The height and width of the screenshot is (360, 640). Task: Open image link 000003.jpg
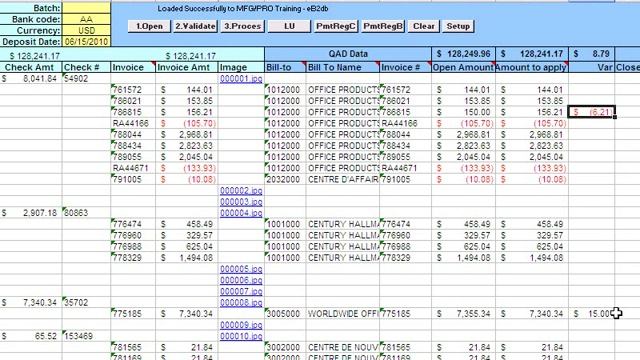click(x=241, y=202)
